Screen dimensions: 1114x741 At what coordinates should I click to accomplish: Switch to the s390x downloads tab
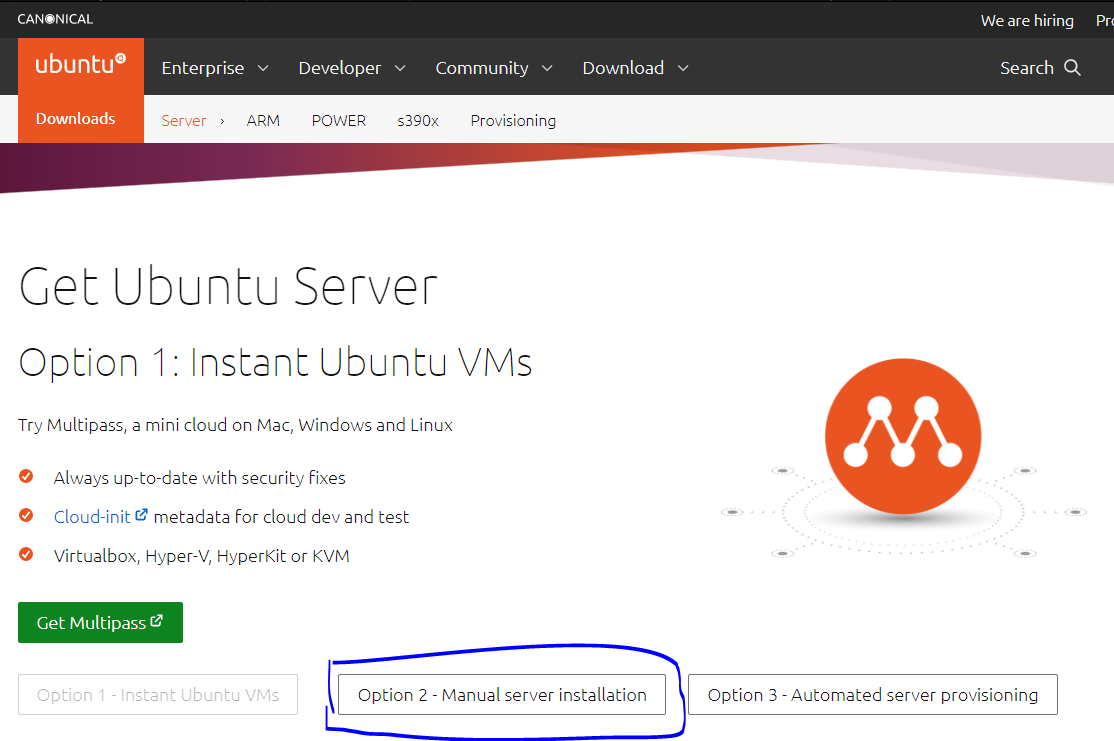(x=418, y=121)
